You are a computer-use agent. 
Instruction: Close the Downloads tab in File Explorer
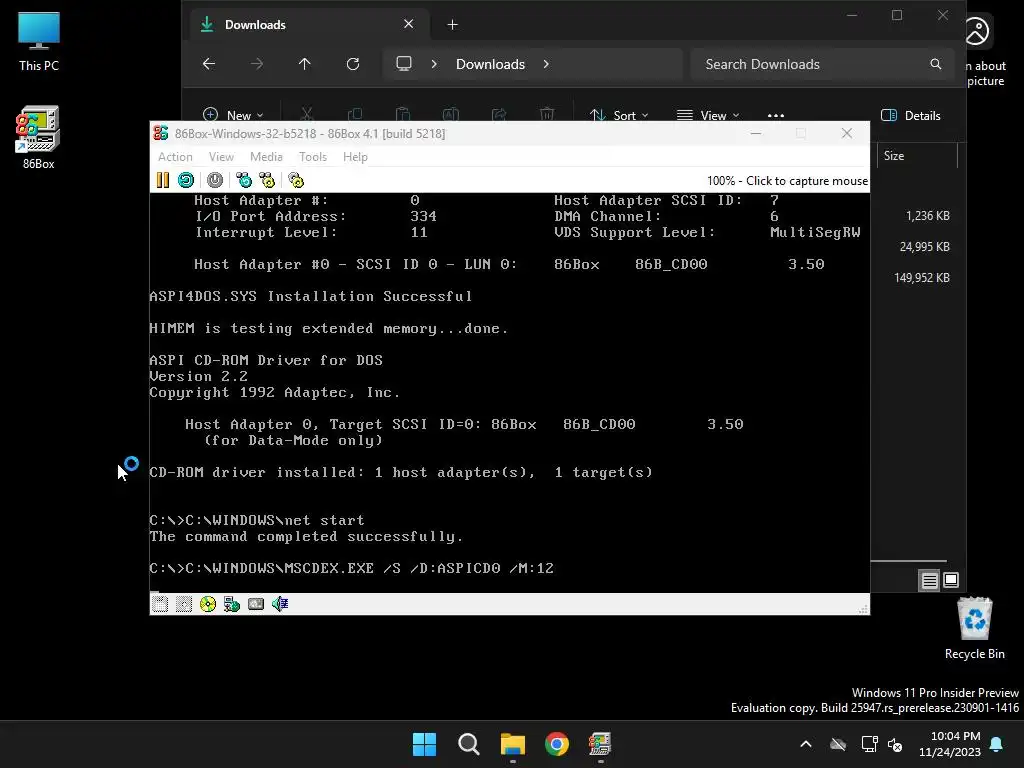coord(409,24)
